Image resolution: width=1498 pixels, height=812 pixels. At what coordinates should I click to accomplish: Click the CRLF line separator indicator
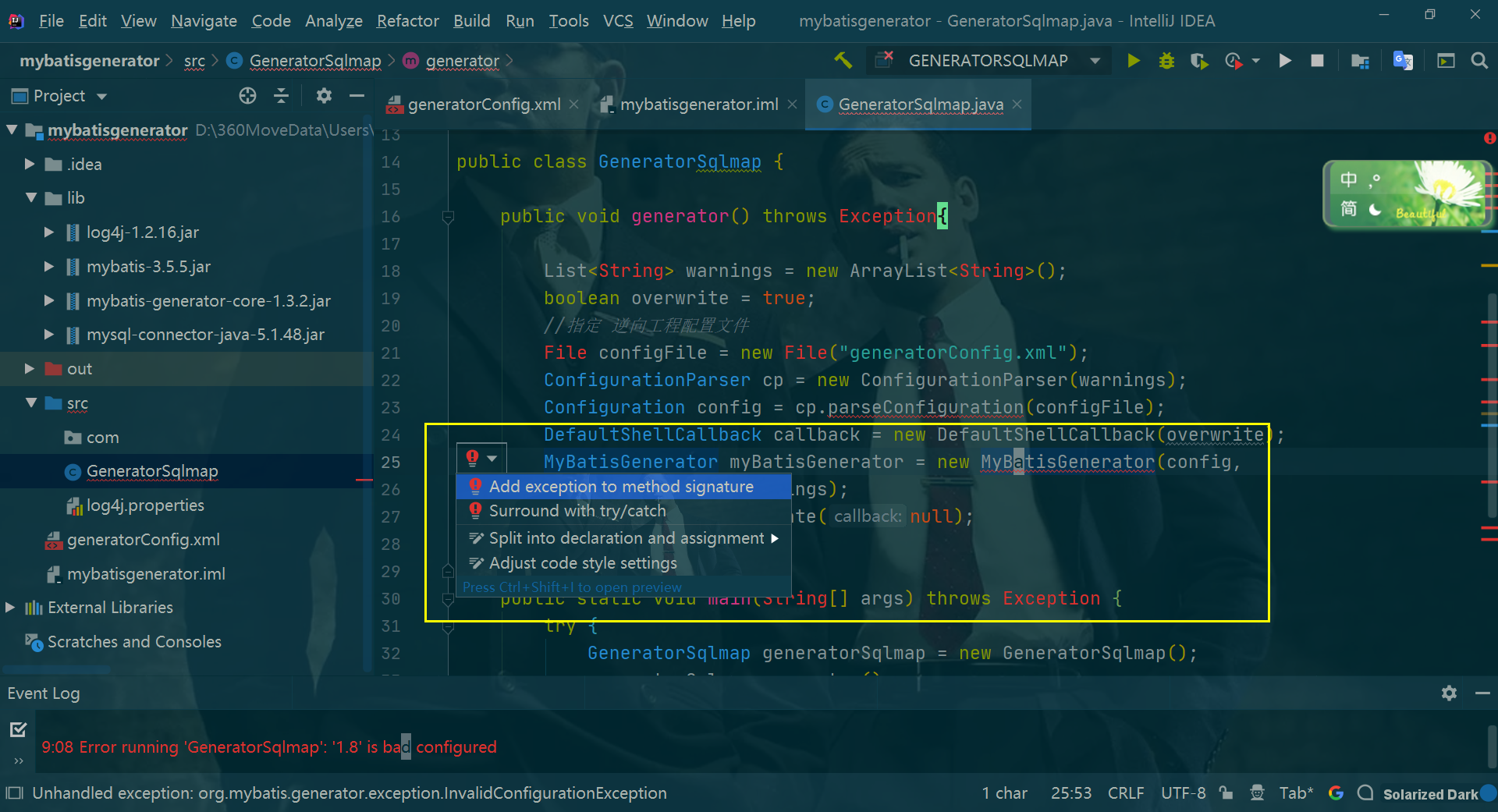pos(1125,792)
